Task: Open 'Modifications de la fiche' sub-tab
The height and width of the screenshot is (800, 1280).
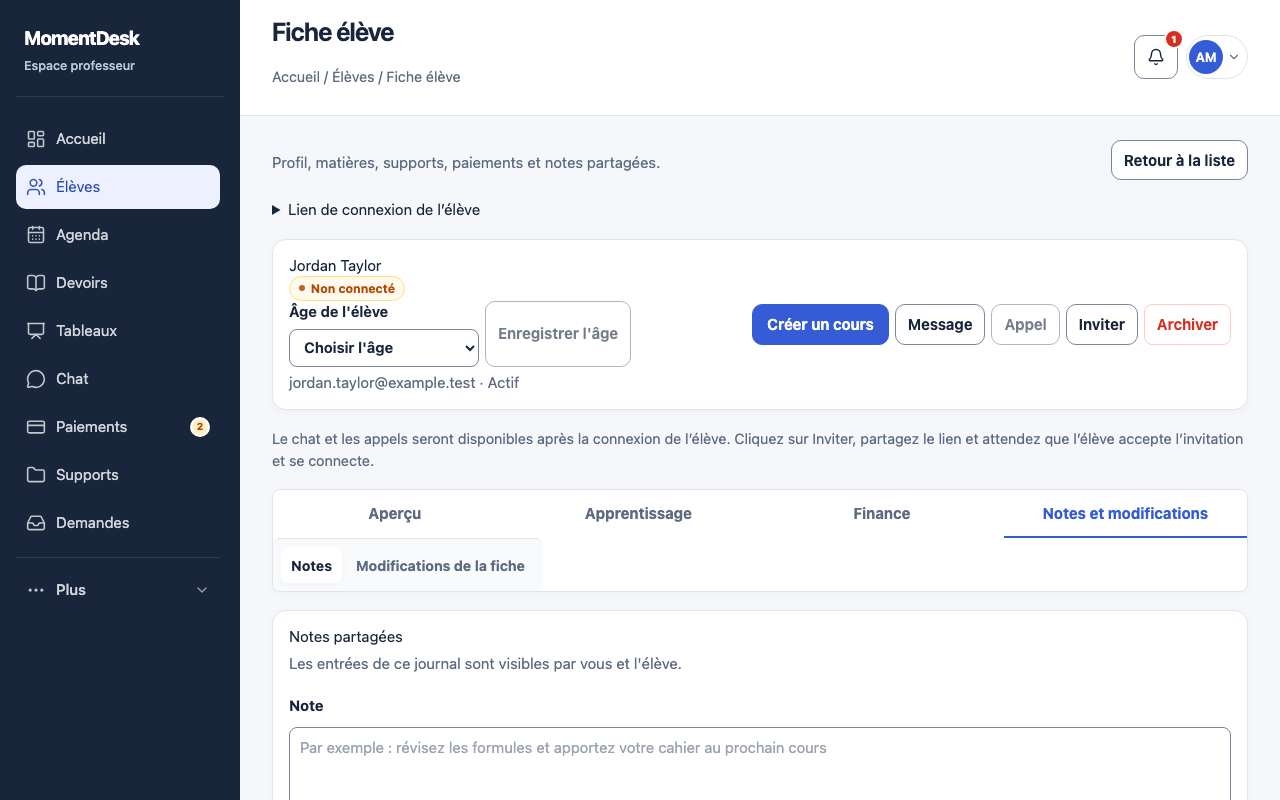Action: (x=440, y=566)
